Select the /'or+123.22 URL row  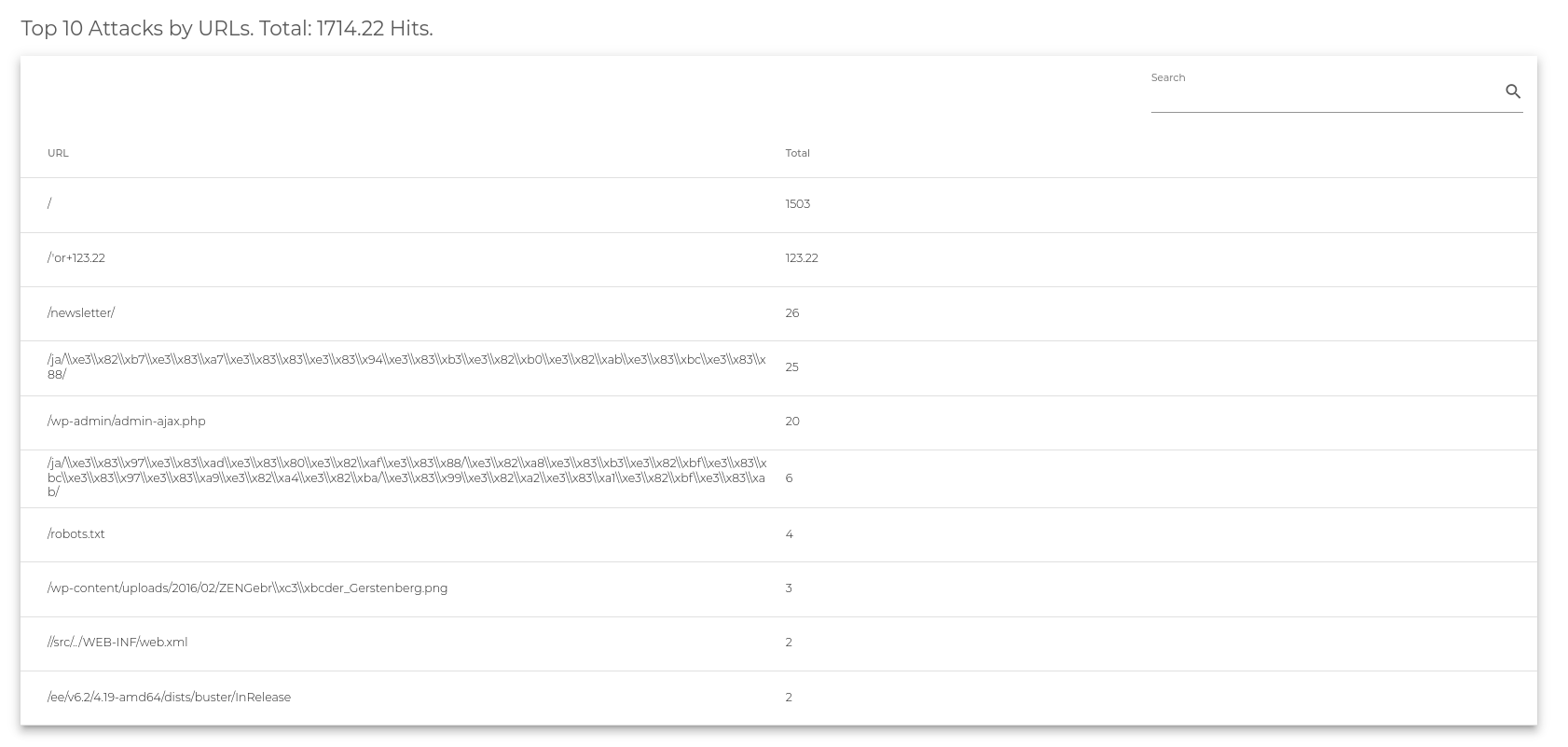click(778, 259)
